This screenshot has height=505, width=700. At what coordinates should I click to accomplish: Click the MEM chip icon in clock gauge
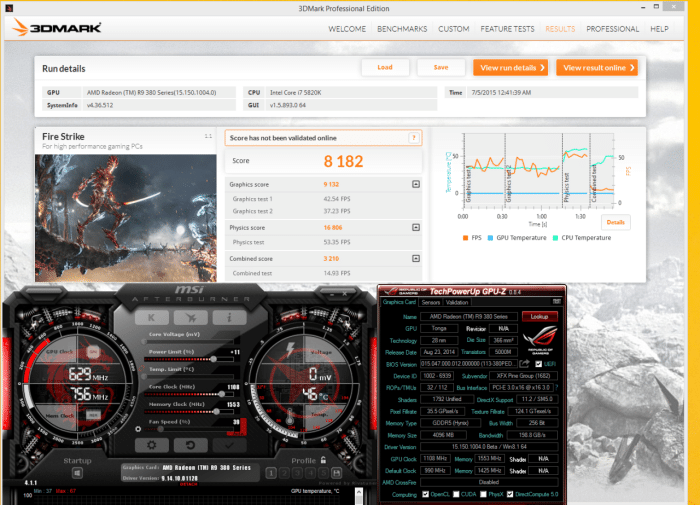(93, 415)
